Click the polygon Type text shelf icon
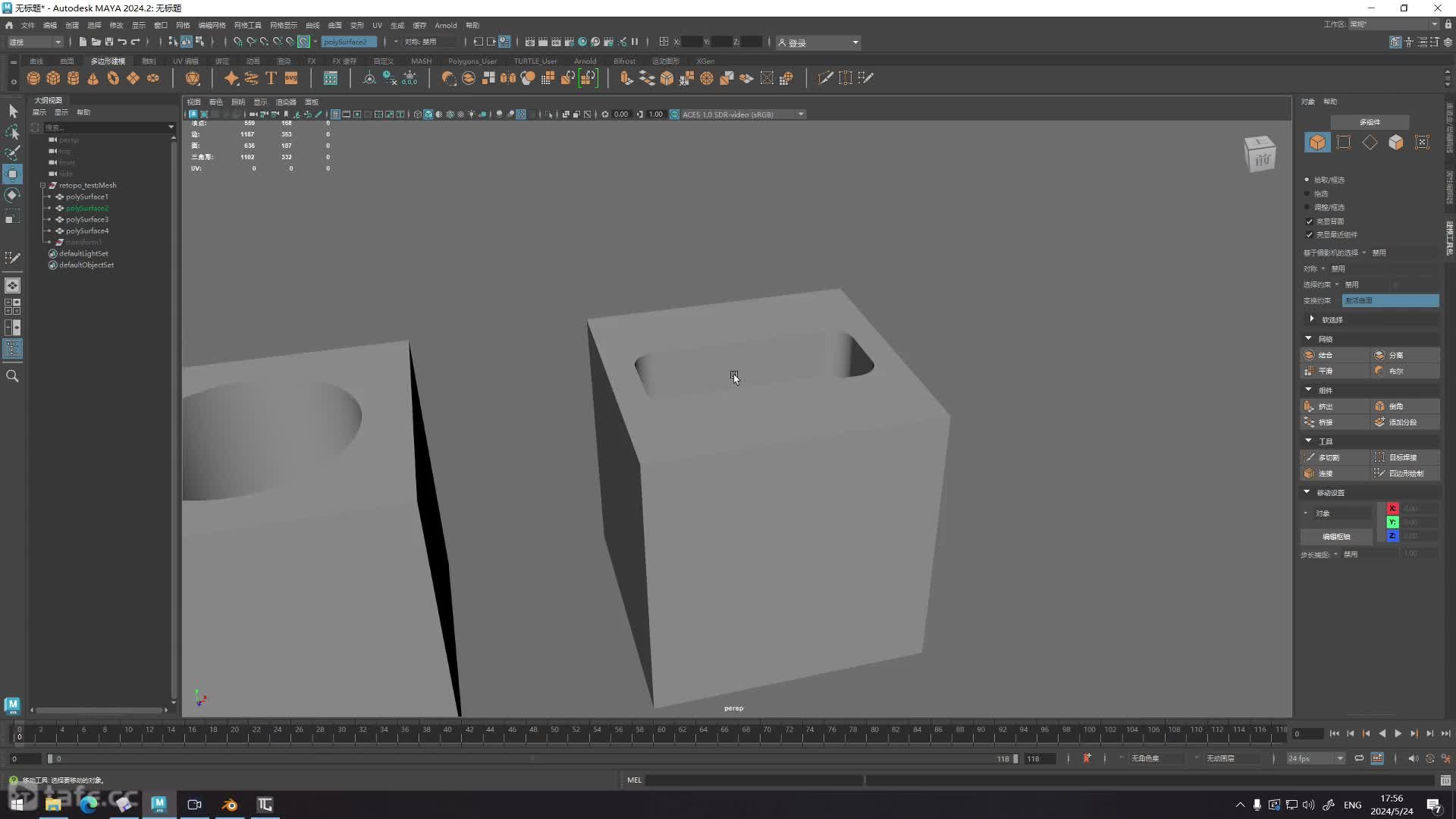 (271, 78)
